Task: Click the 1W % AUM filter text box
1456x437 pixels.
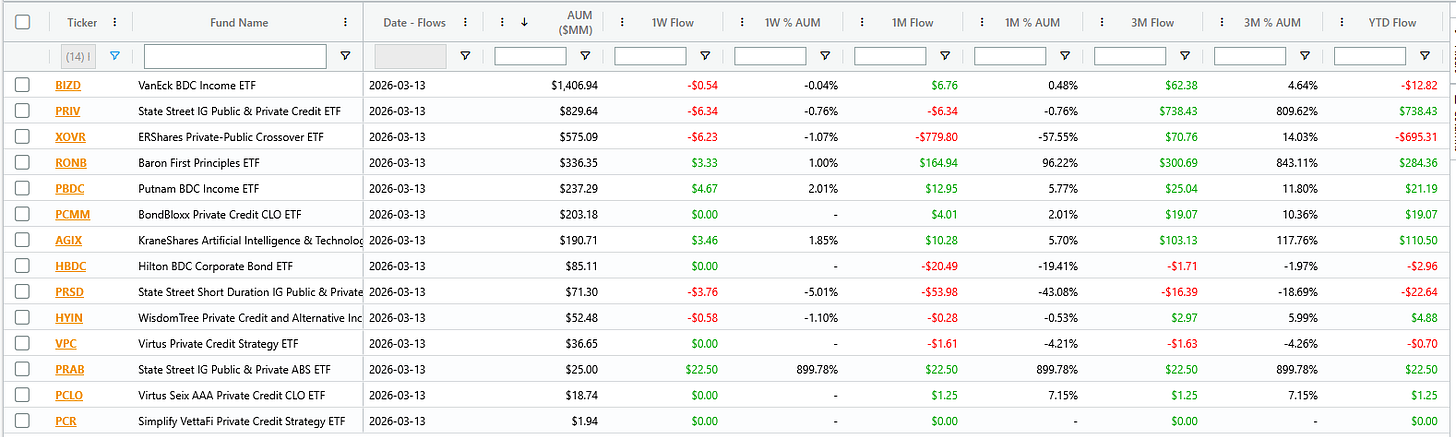Action: 770,56
